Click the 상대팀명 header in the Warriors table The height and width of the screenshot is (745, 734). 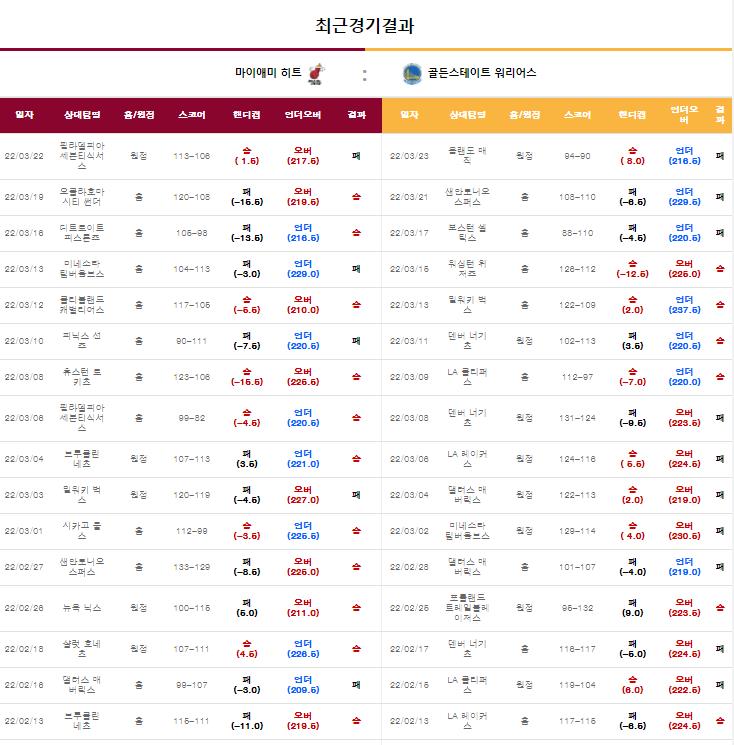467,115
